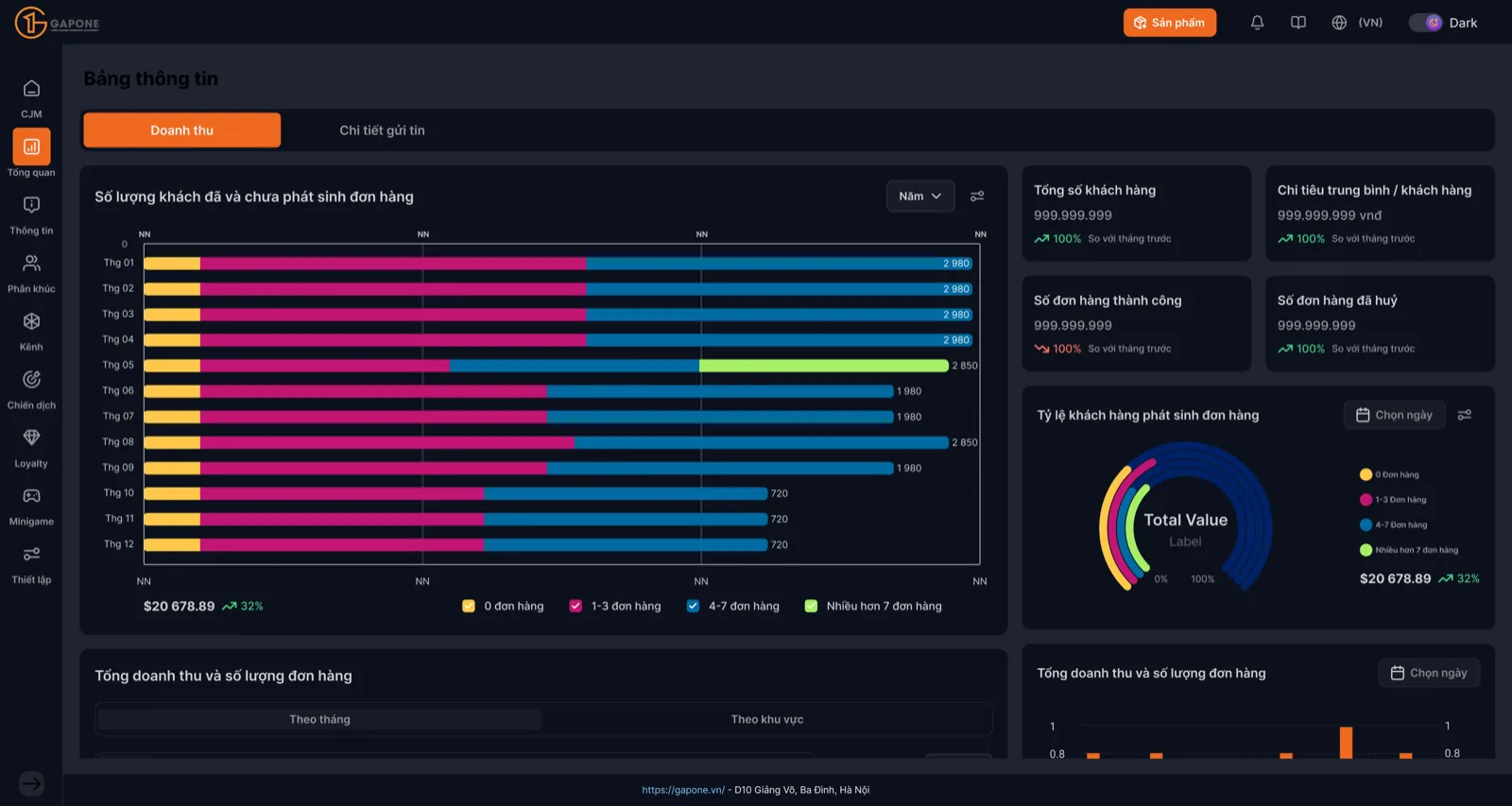
Task: Select the Theo tháng tab
Action: (x=319, y=719)
